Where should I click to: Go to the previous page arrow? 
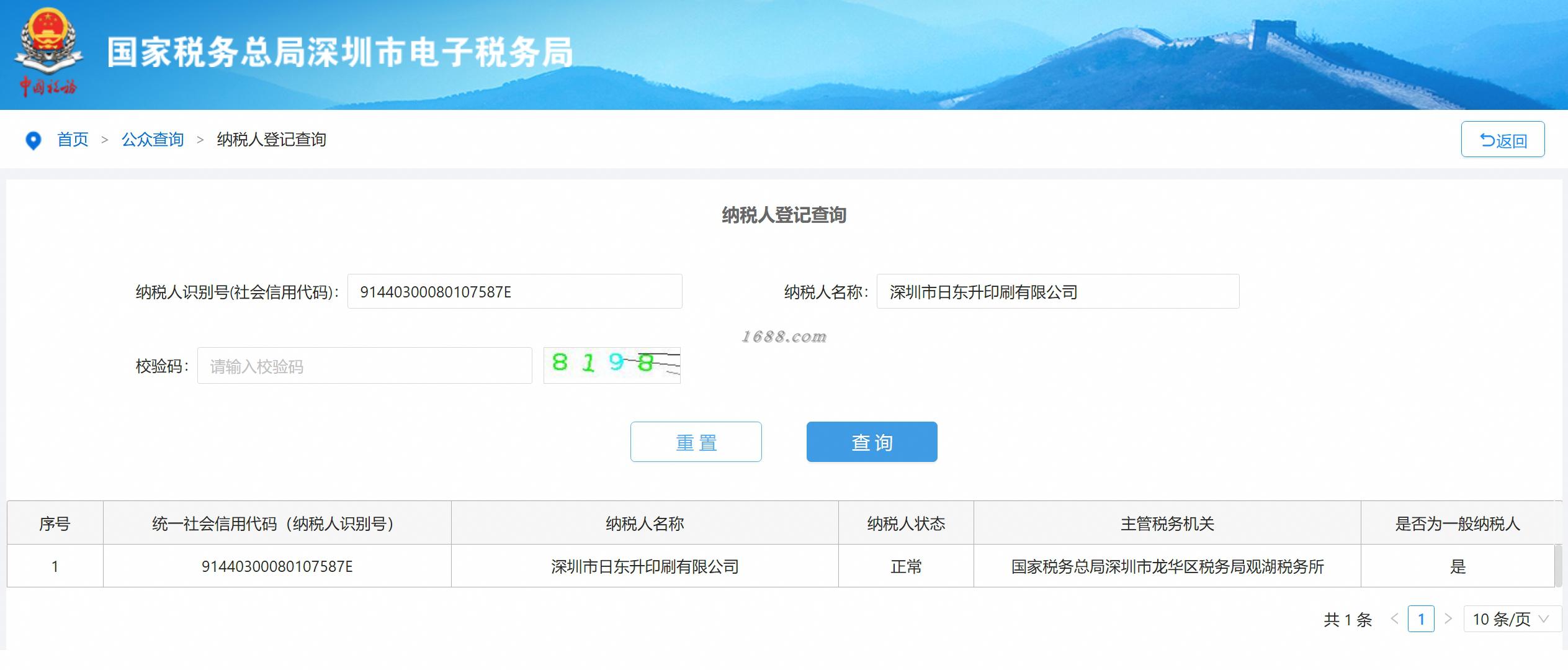1394,619
